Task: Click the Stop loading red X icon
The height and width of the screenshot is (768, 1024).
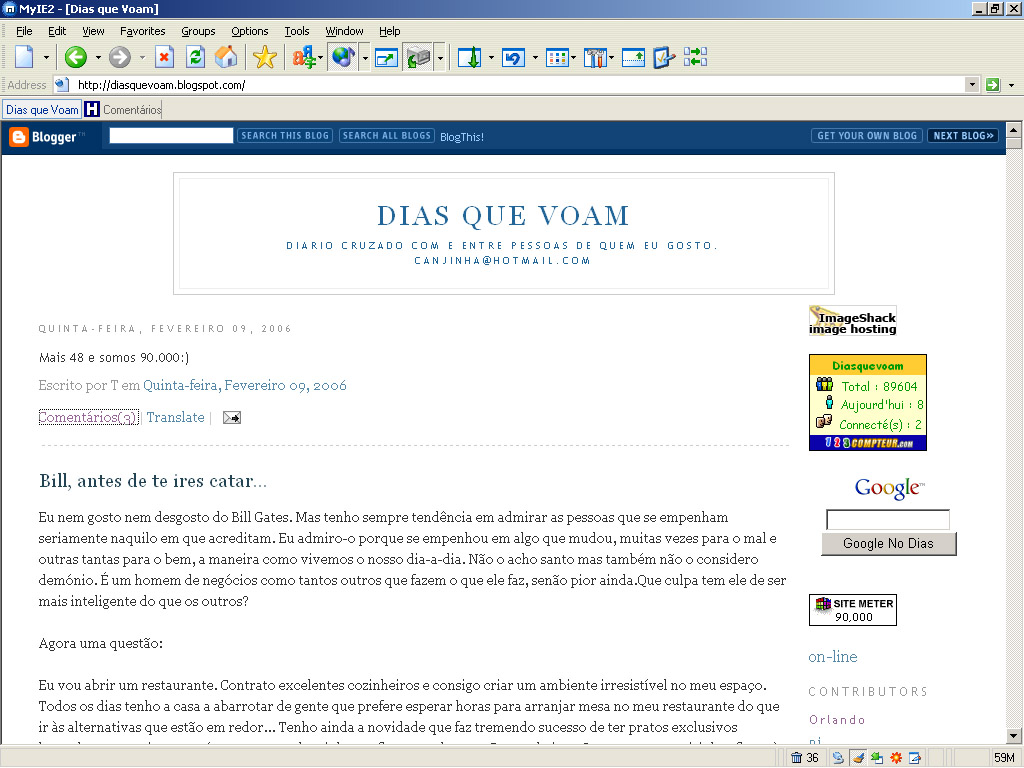Action: [164, 57]
